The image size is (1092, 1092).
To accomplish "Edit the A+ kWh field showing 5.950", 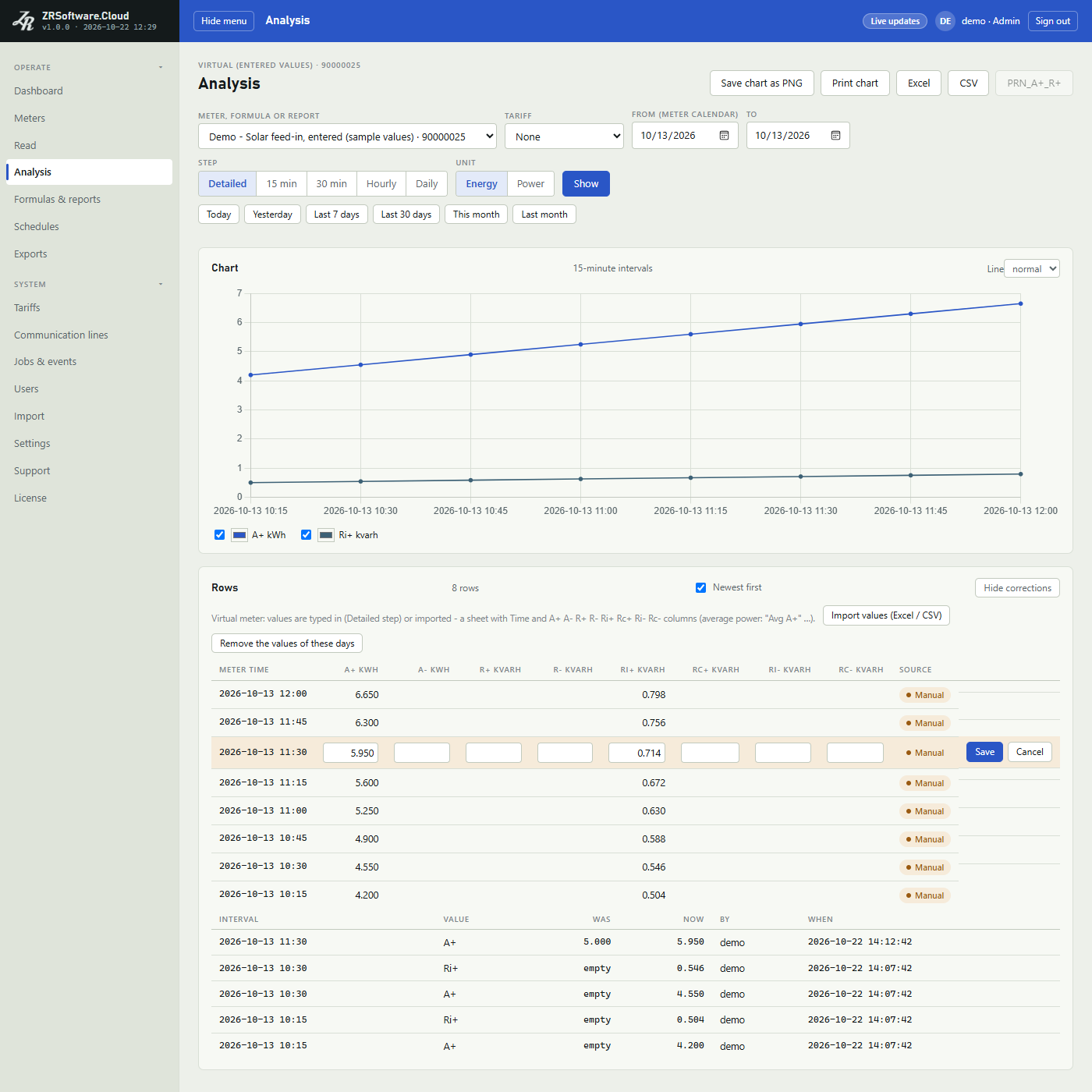I will click(350, 753).
